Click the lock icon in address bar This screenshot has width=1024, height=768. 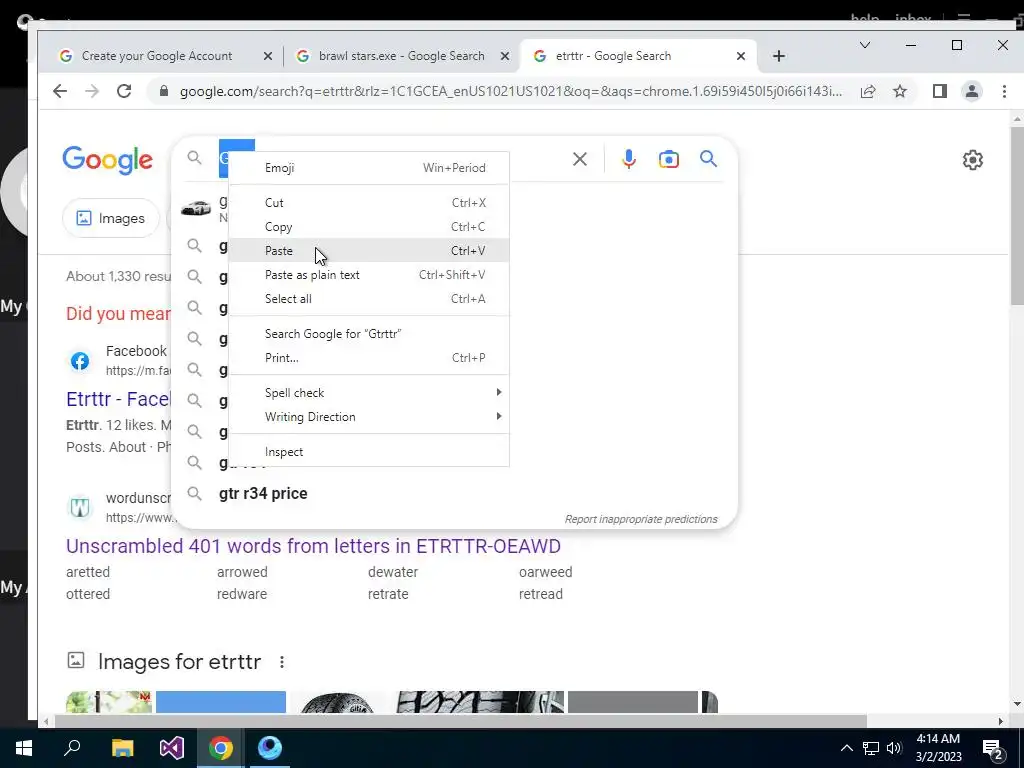coord(165,91)
